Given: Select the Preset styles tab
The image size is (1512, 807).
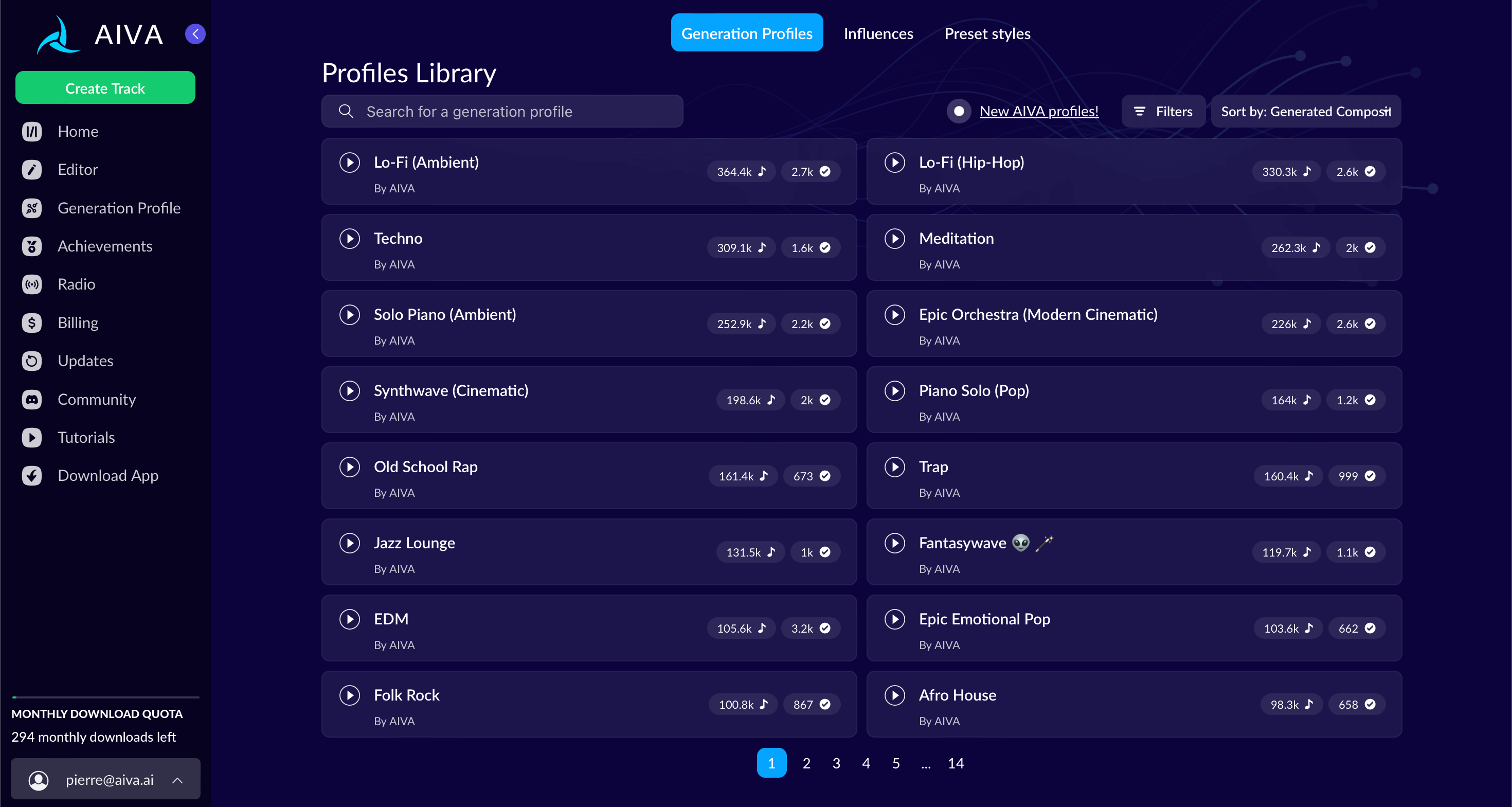Looking at the screenshot, I should pos(989,33).
